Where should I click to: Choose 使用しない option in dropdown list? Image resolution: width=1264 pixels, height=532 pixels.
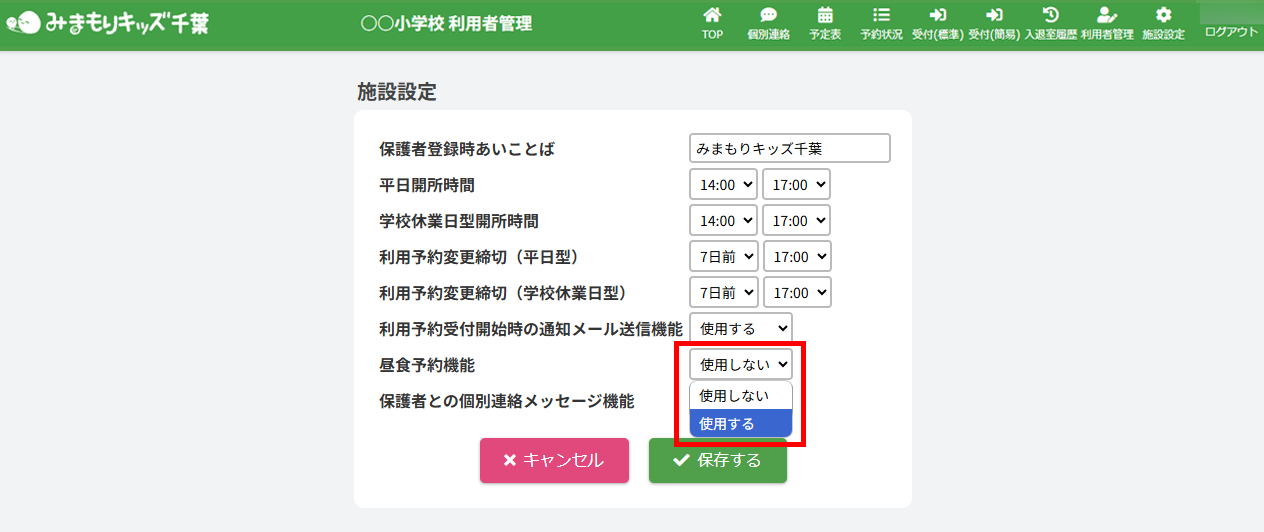point(740,396)
